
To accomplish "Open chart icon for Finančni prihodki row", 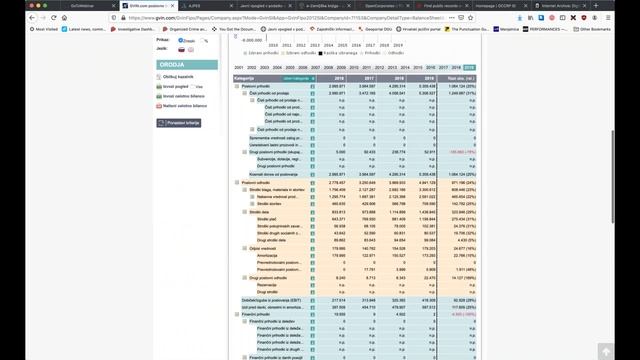I will pyautogui.click(x=312, y=315).
